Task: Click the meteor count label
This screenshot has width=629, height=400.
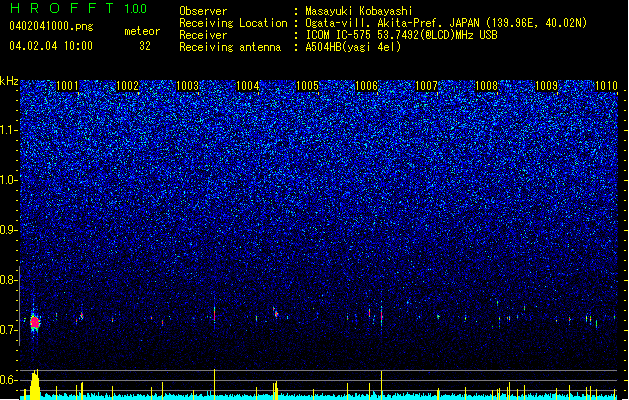Action: [142, 31]
